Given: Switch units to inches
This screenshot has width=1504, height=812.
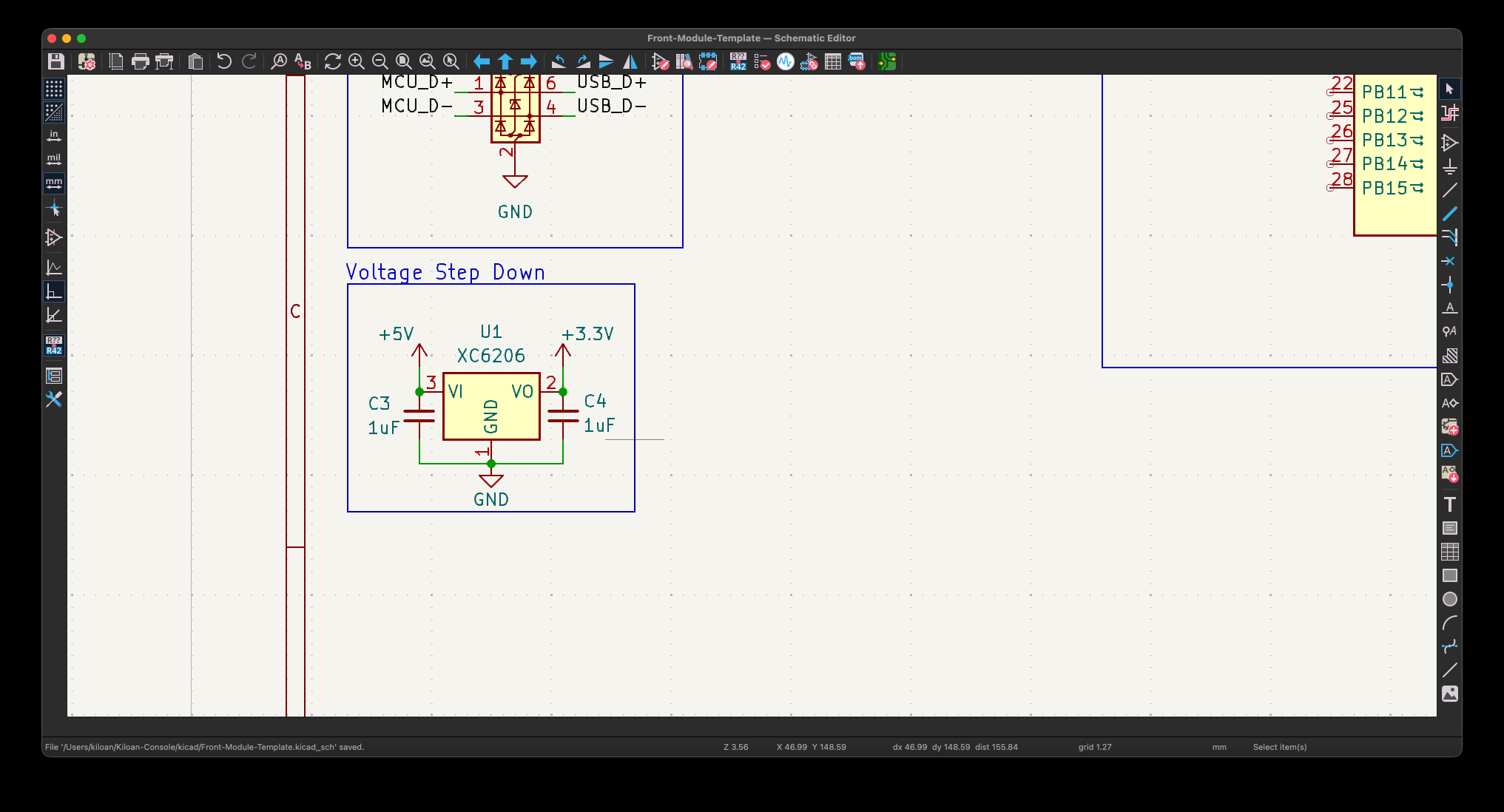Looking at the screenshot, I should 54,136.
